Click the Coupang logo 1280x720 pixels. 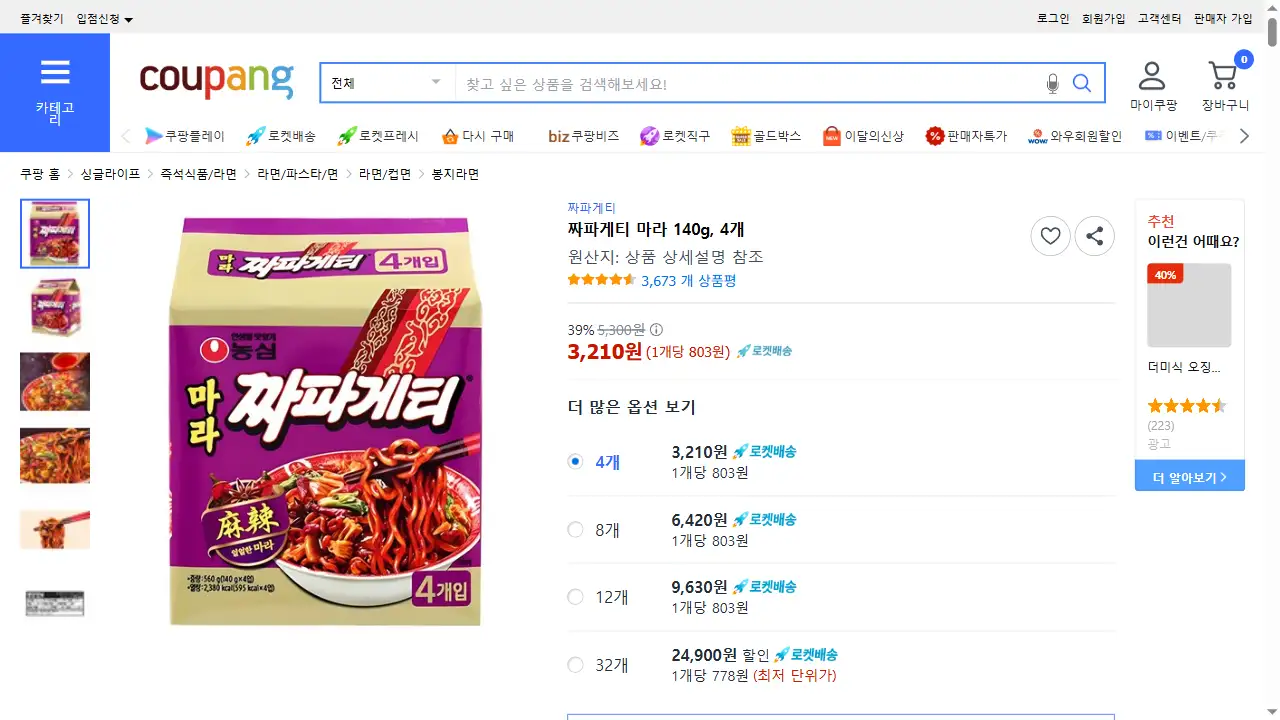pos(217,81)
